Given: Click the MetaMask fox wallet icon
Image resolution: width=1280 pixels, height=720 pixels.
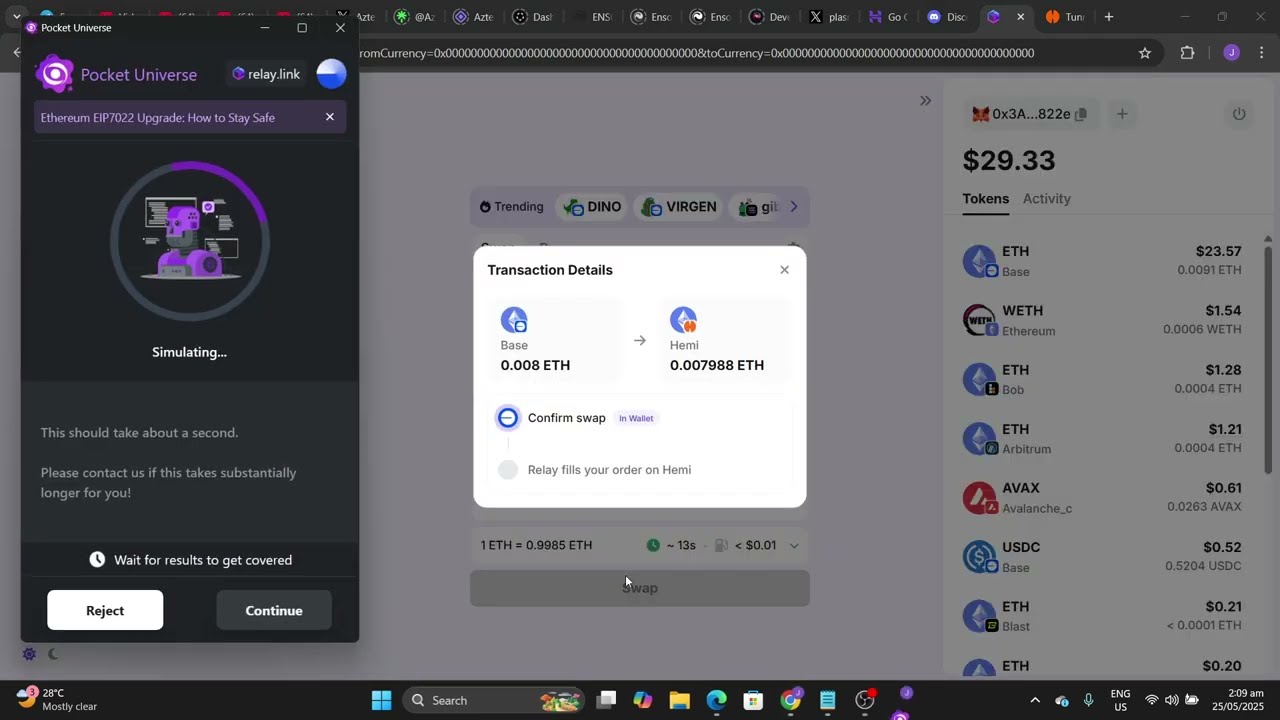Looking at the screenshot, I should tap(981, 114).
